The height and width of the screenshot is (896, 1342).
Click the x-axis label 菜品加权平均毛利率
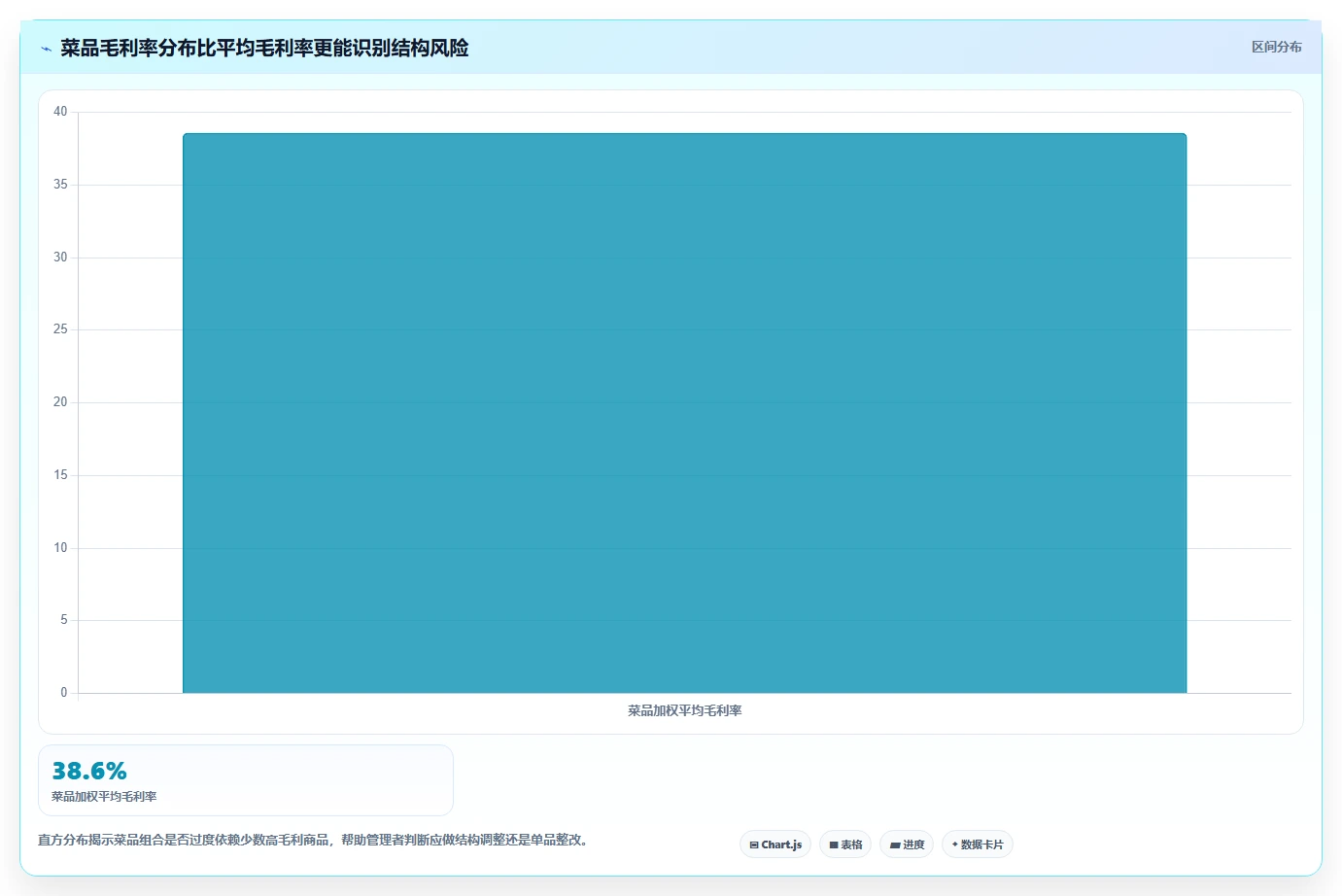pyautogui.click(x=684, y=710)
